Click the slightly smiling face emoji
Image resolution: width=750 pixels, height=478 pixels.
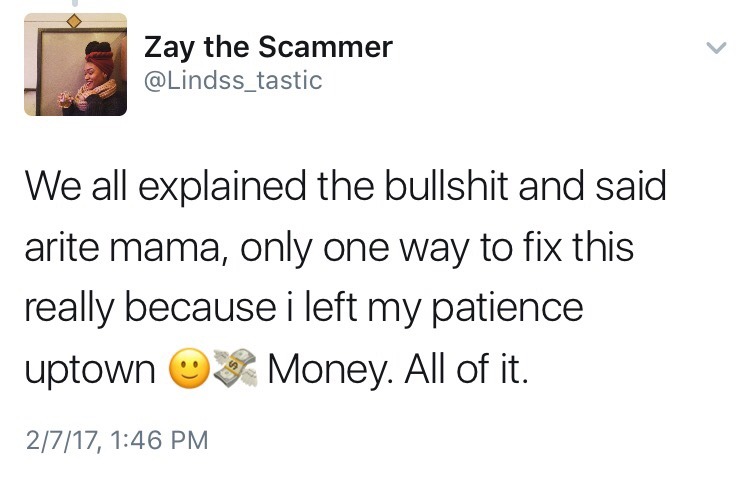point(190,368)
